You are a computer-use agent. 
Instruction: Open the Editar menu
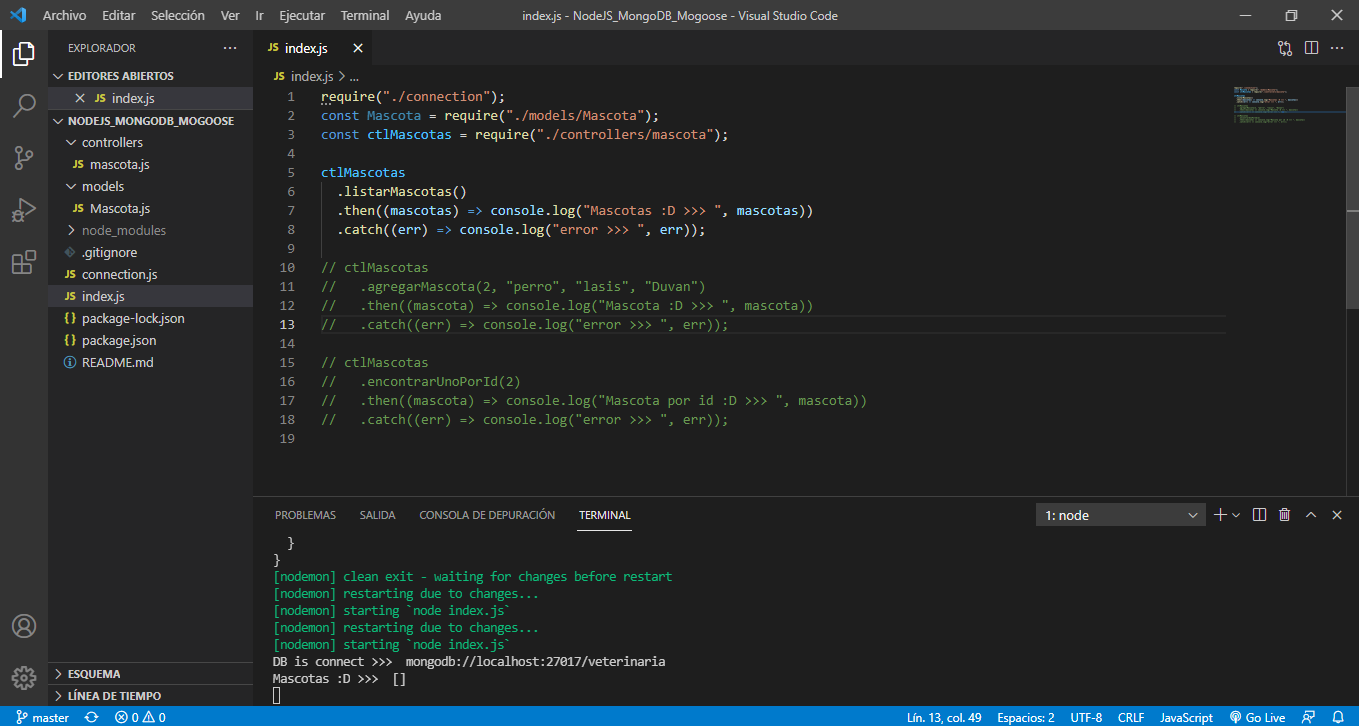tap(119, 16)
